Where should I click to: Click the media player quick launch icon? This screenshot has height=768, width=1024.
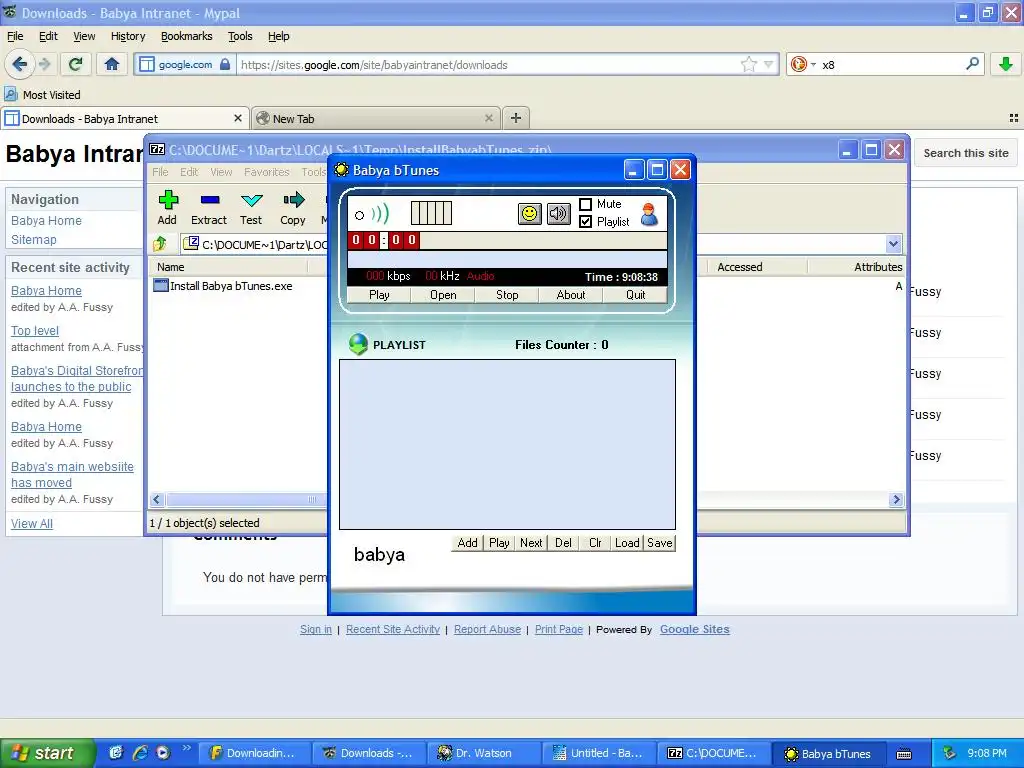point(163,752)
